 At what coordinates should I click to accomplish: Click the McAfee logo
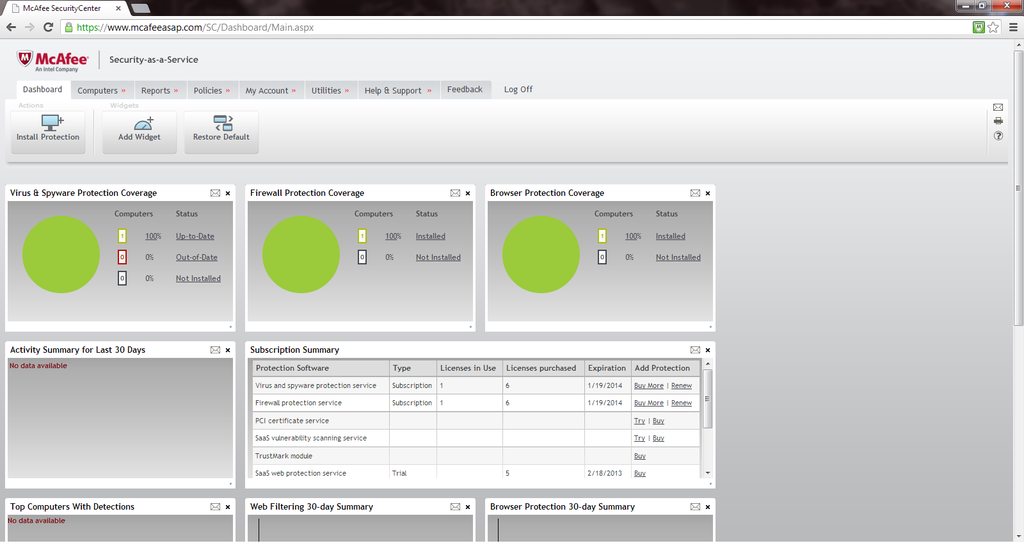(52, 60)
